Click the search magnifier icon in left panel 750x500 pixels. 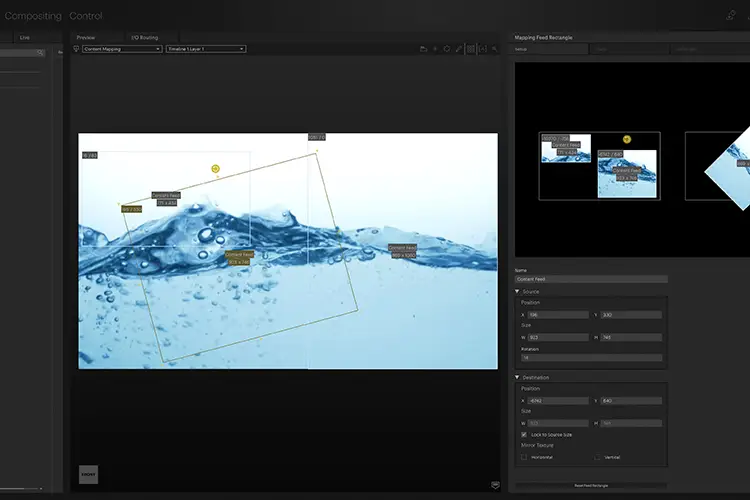pyautogui.click(x=40, y=53)
